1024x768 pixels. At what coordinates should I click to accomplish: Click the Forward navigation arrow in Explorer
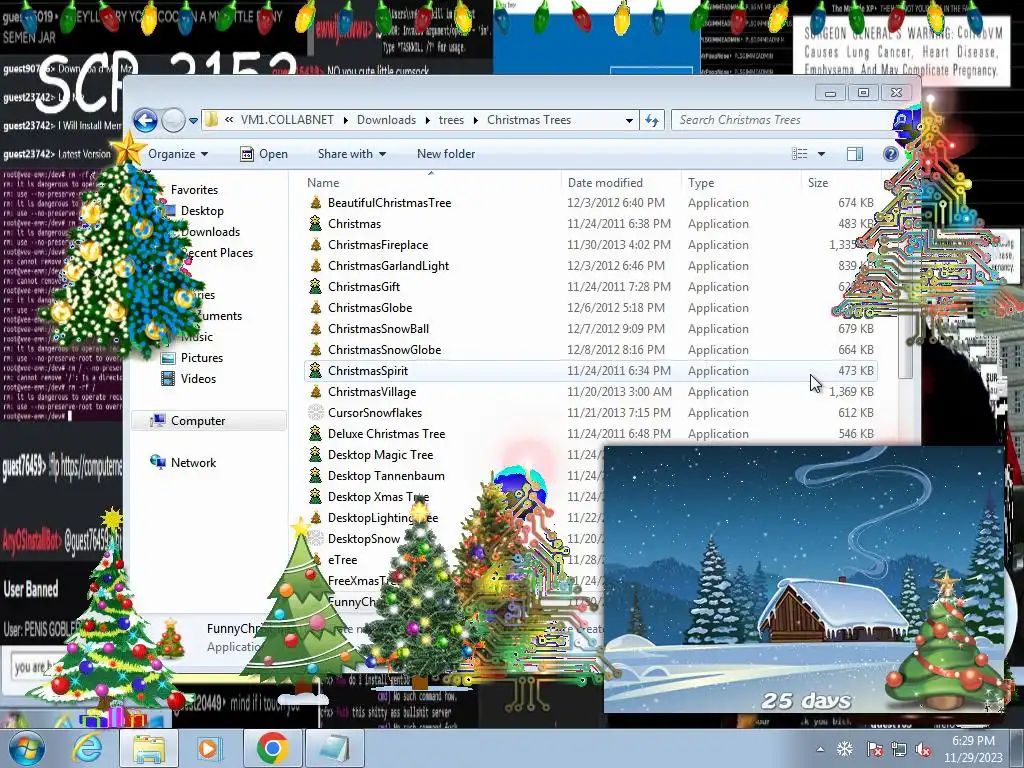173,120
